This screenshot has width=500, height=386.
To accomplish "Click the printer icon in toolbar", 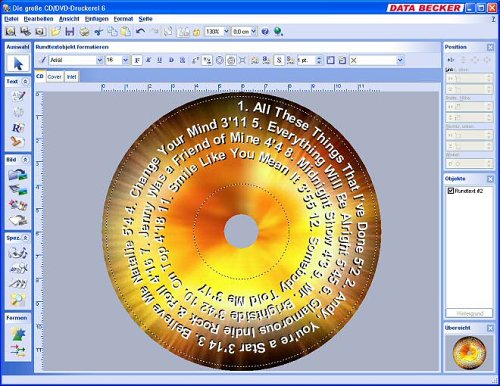I will 84,32.
